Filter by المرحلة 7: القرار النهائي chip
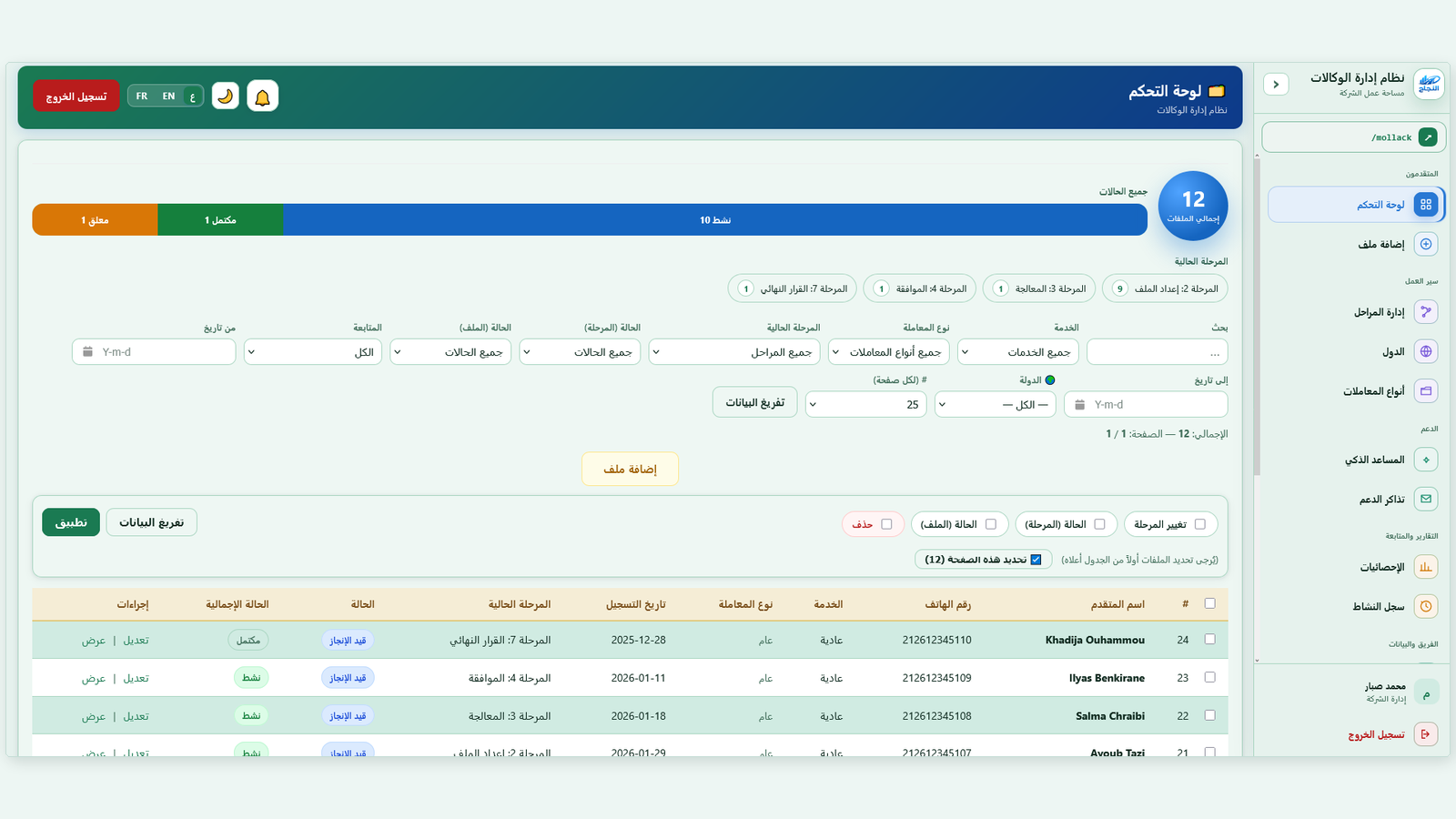The height and width of the screenshot is (819, 1456). (793, 288)
